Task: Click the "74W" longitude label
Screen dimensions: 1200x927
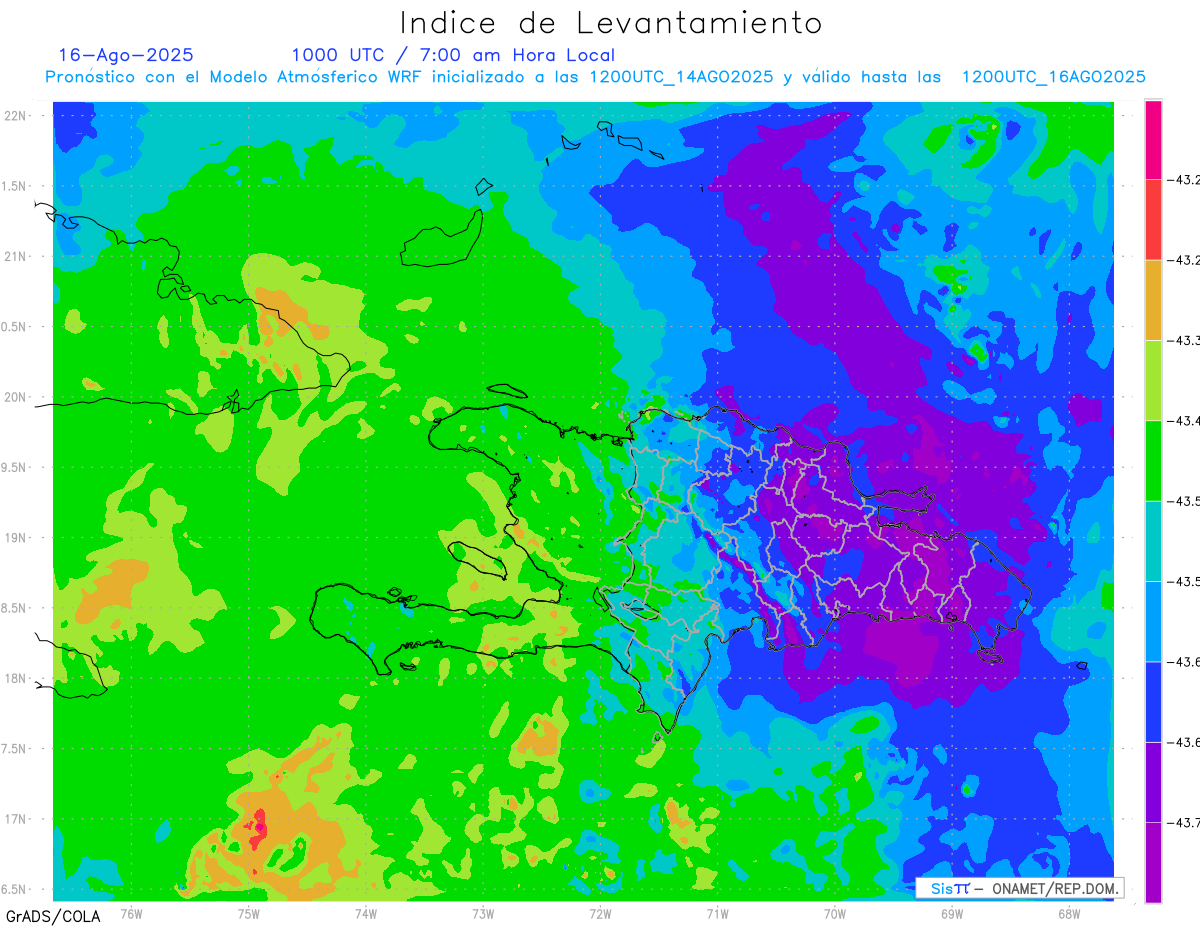Action: coord(365,913)
